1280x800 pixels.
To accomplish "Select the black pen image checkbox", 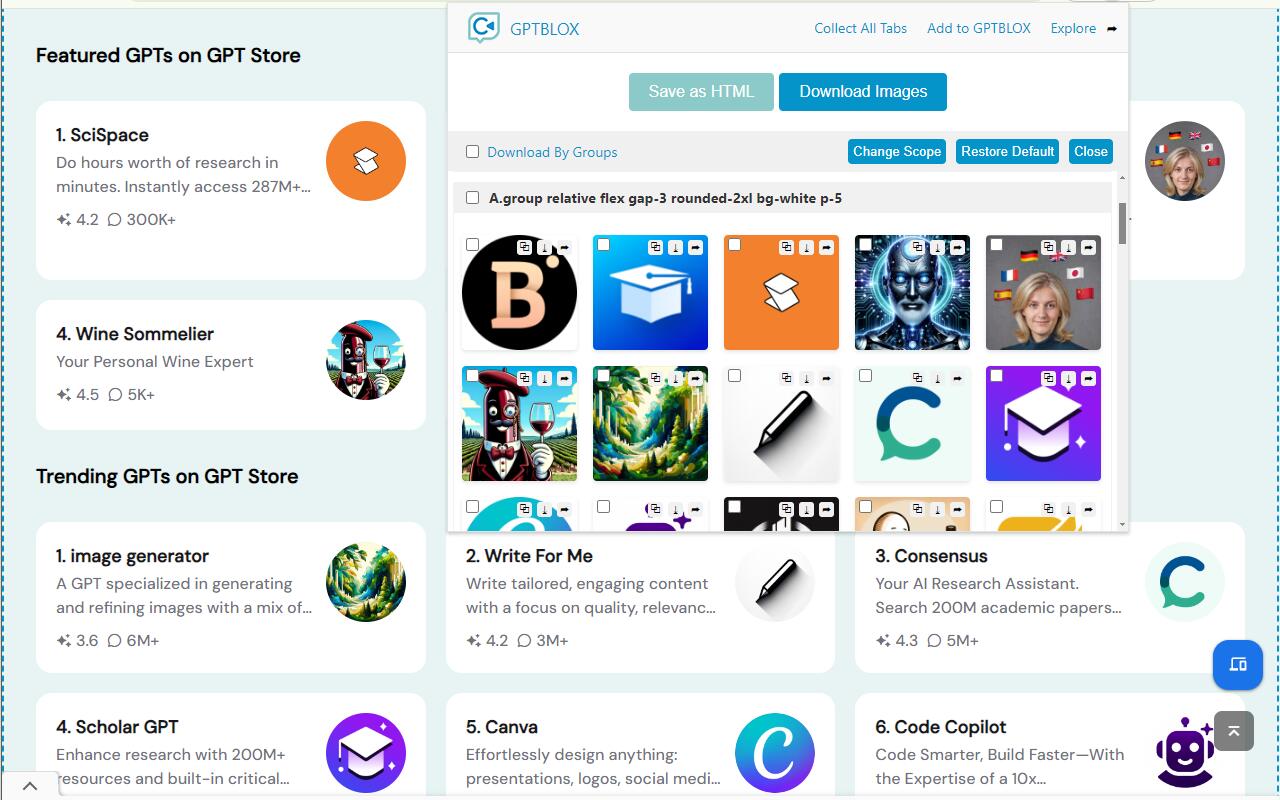I will click(x=735, y=375).
